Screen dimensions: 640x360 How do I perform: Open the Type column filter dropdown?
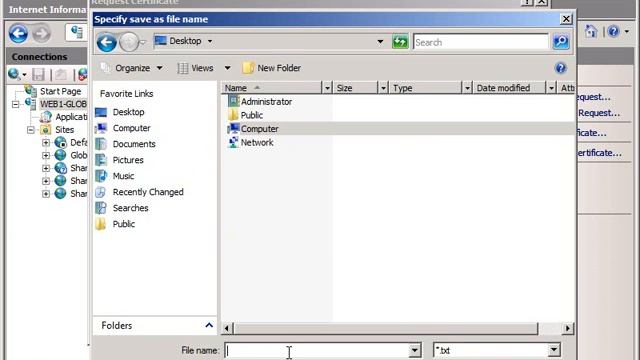click(x=467, y=88)
